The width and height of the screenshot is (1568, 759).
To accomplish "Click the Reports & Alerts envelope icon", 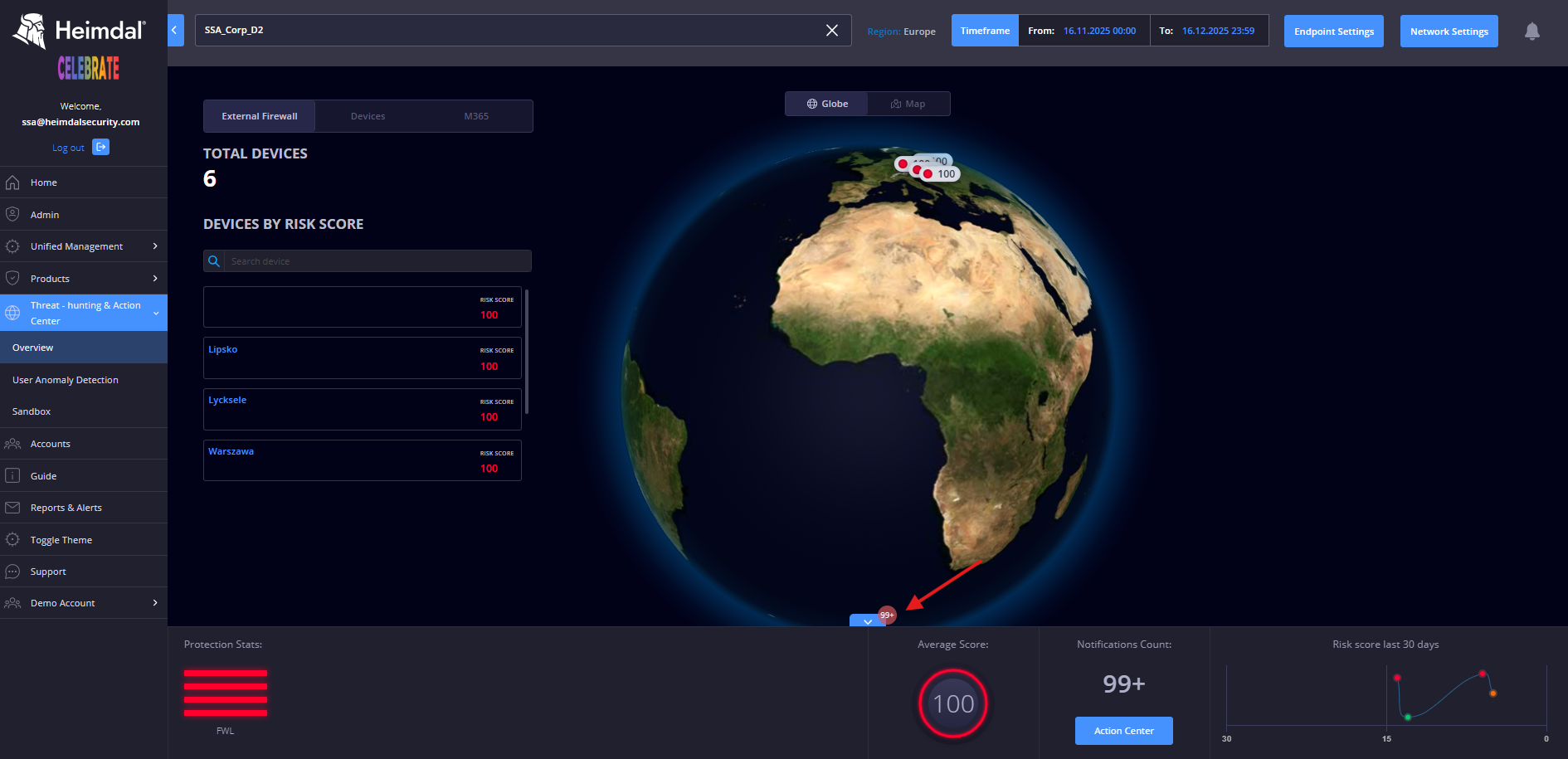I will coord(12,508).
